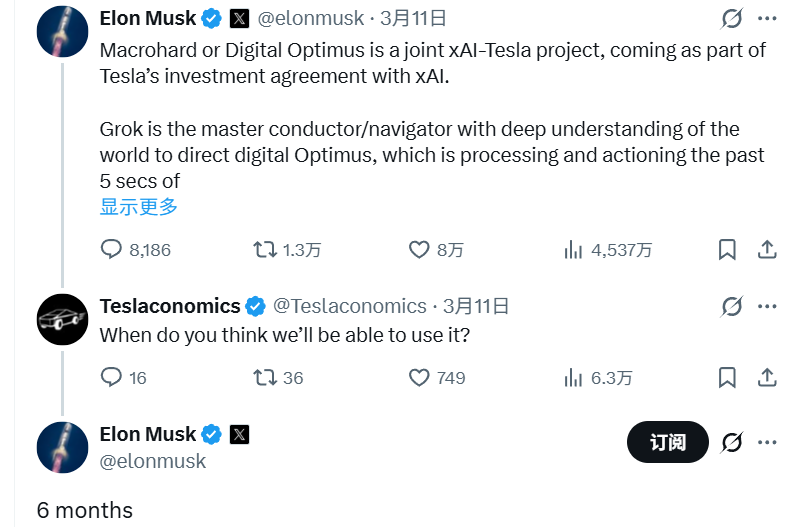This screenshot has height=527, width=798.
Task: Bookmark Elon Musk's Macrohard post
Action: pyautogui.click(x=728, y=249)
